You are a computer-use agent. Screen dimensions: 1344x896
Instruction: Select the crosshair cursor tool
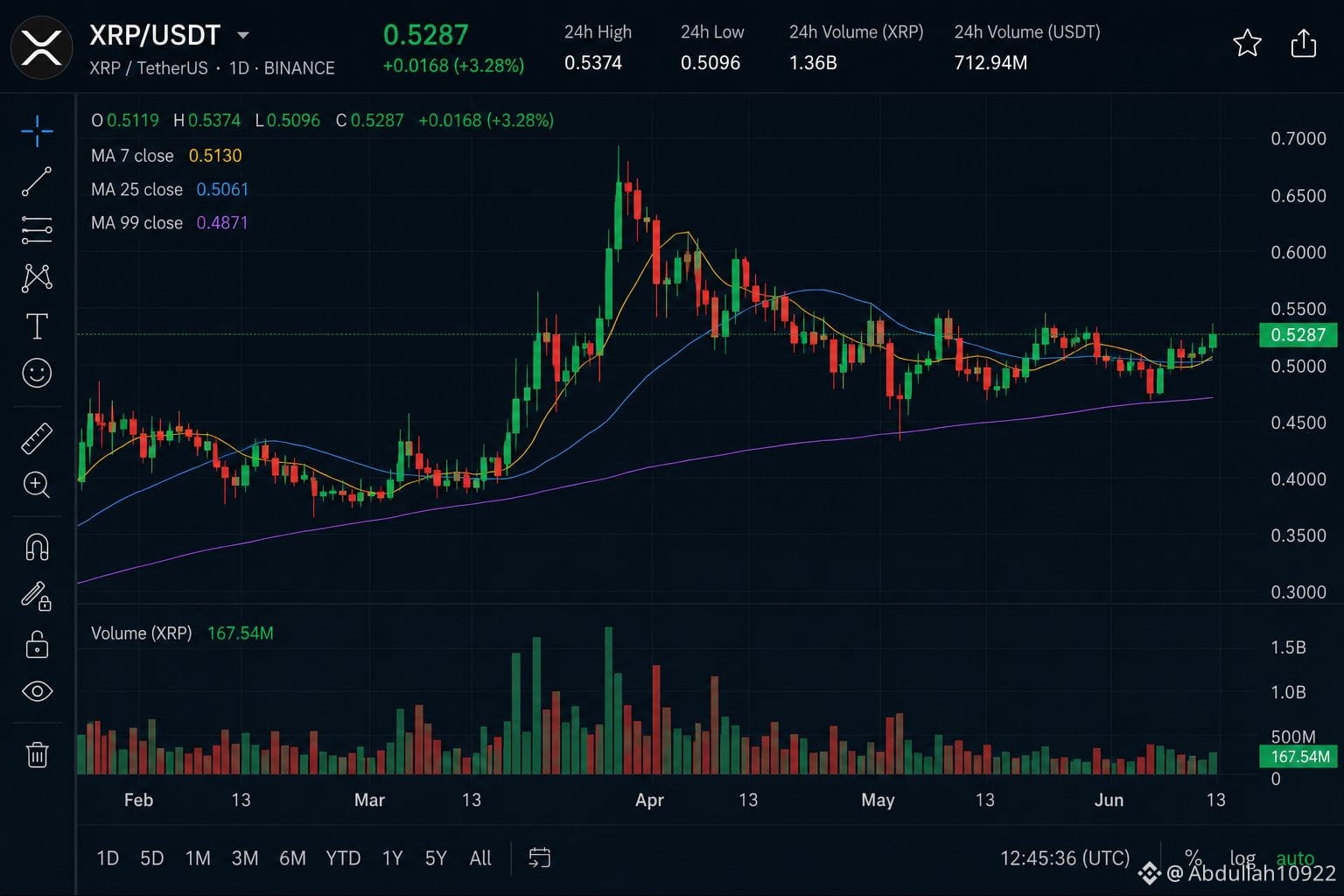coord(37,131)
